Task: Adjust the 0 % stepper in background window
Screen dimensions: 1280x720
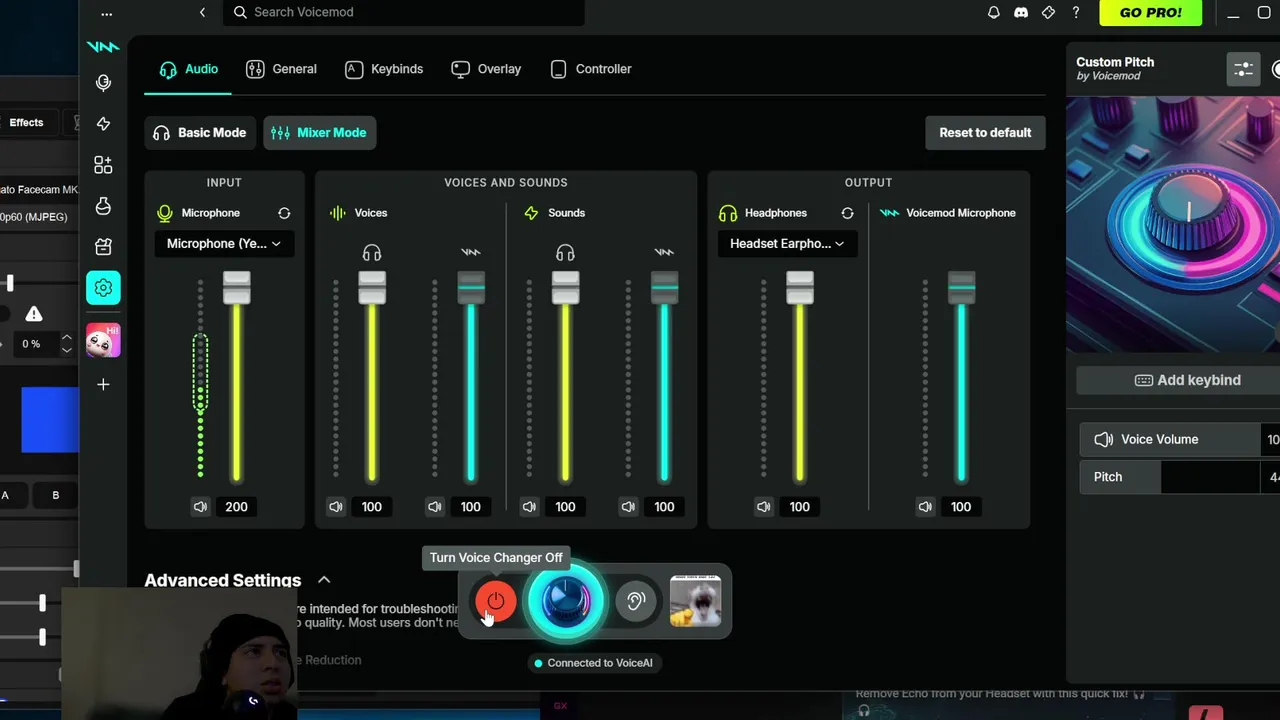Action: 66,343
